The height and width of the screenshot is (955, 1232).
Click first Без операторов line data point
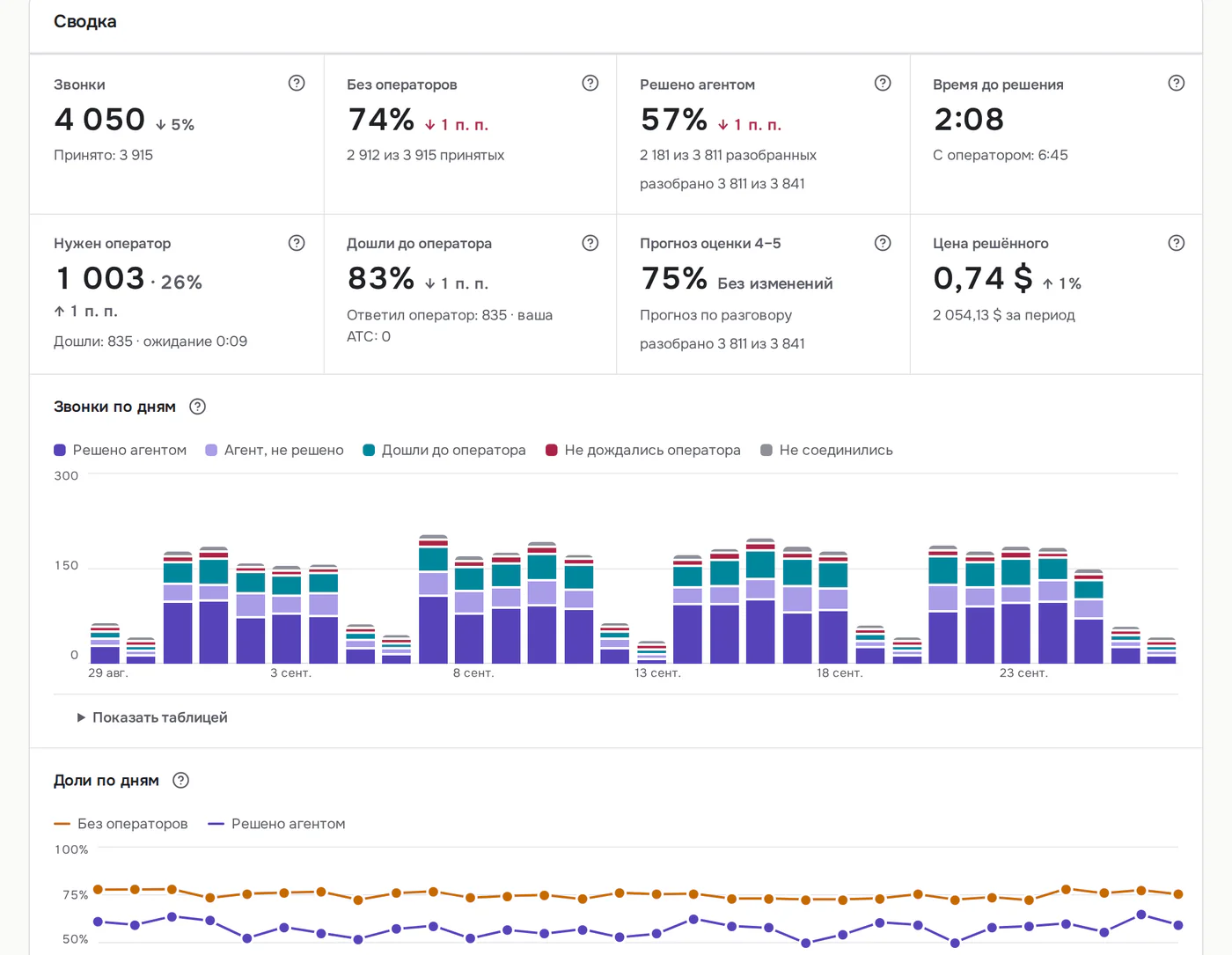coord(98,890)
